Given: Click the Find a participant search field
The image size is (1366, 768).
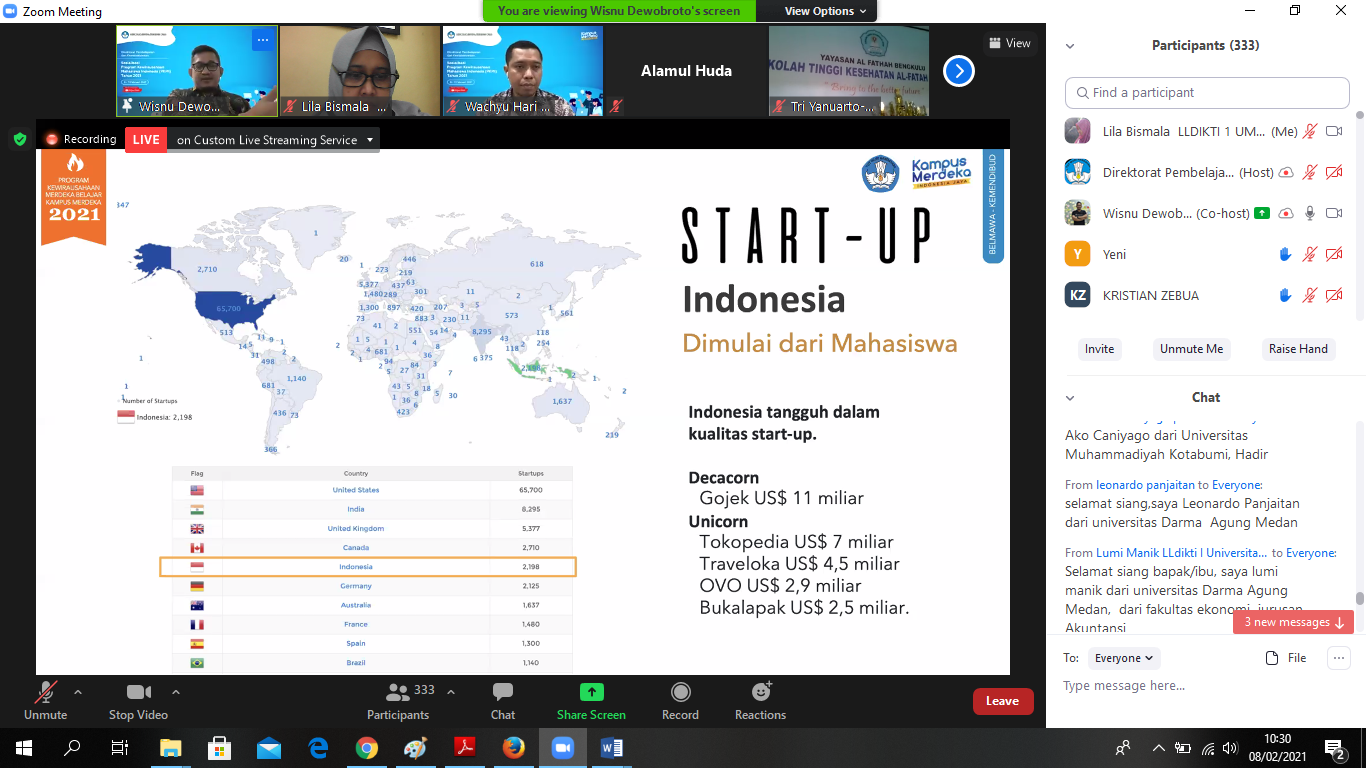Looking at the screenshot, I should coord(1207,93).
